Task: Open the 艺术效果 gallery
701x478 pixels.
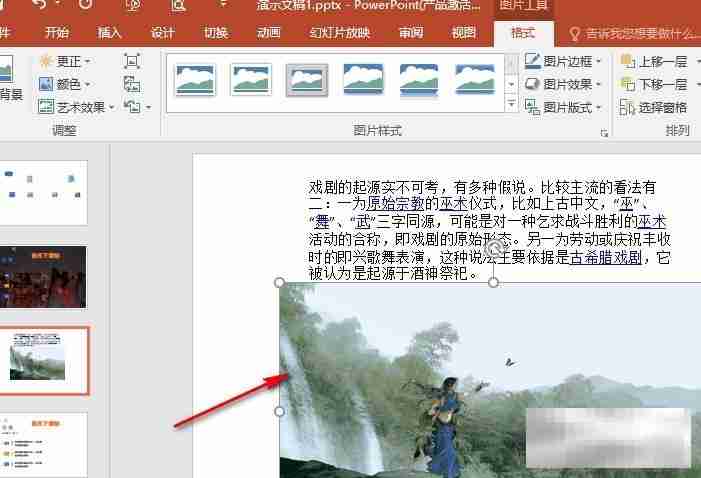Action: (x=76, y=107)
